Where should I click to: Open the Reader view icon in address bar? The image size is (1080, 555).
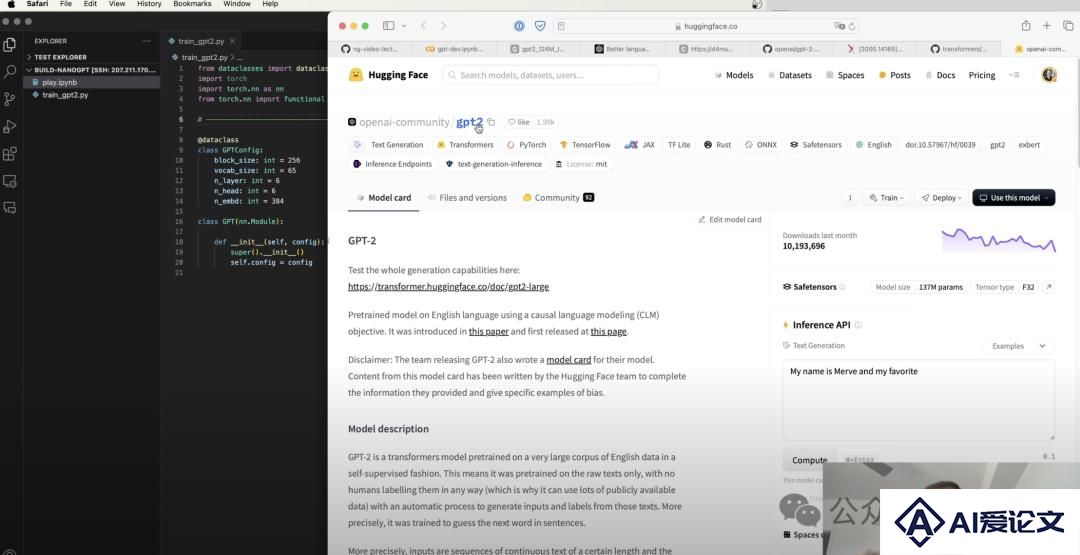click(x=561, y=26)
